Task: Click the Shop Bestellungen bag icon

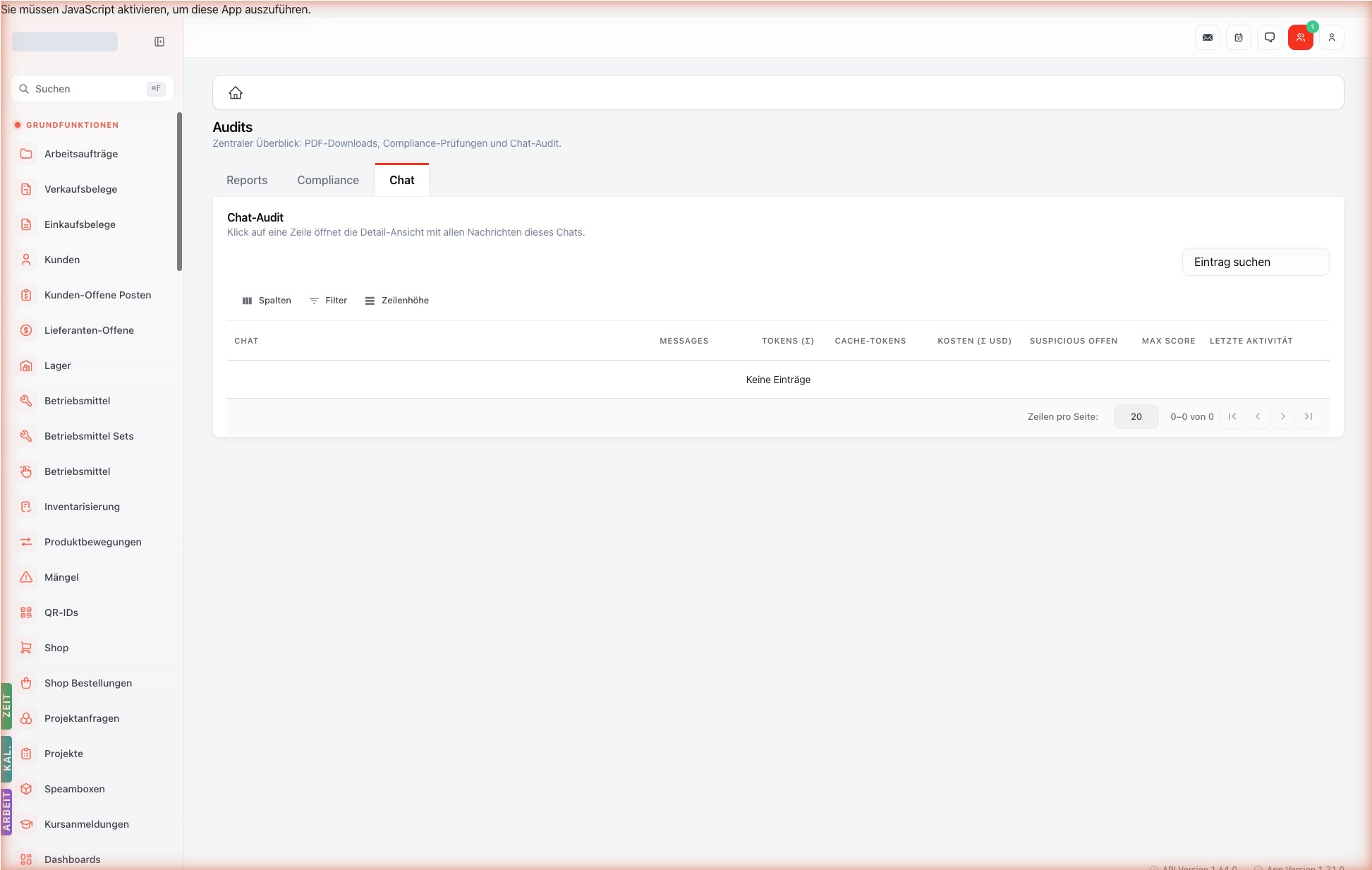Action: (x=26, y=683)
